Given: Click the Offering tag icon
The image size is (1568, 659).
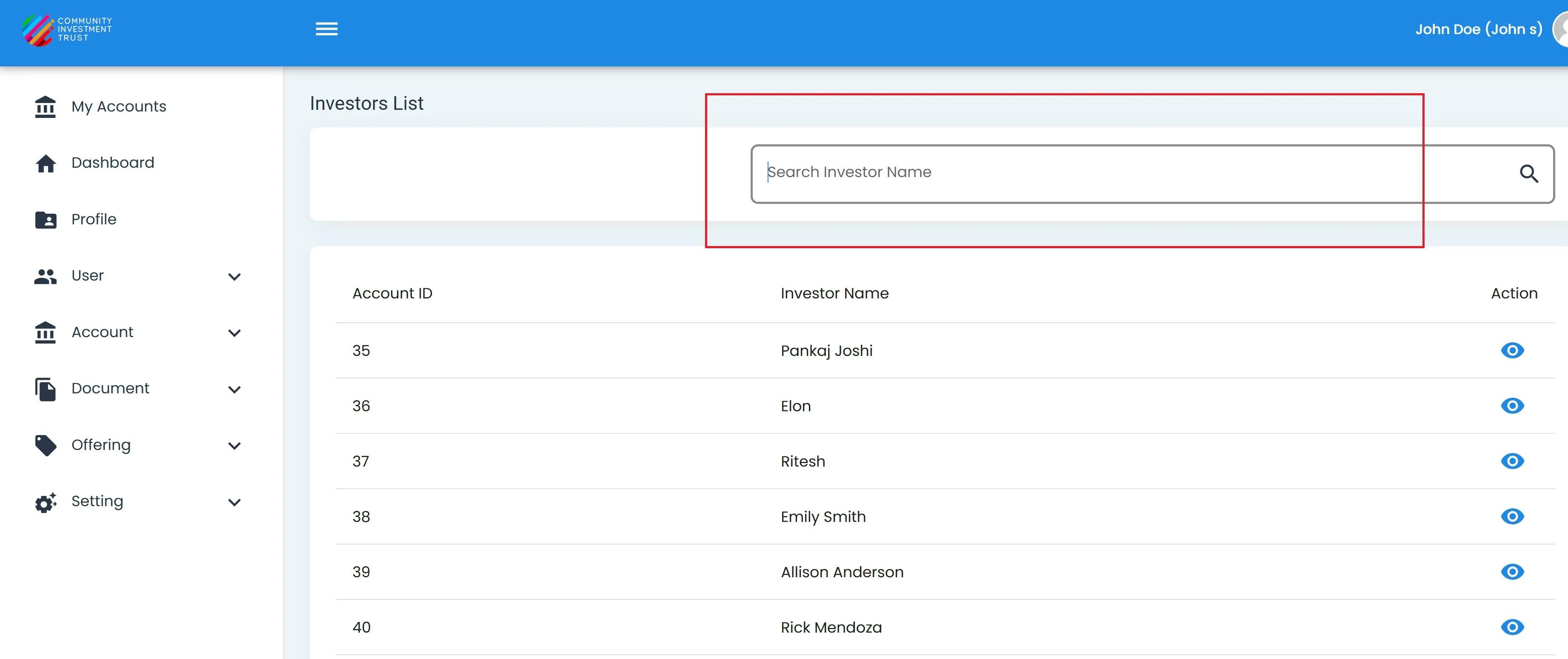Looking at the screenshot, I should [46, 445].
